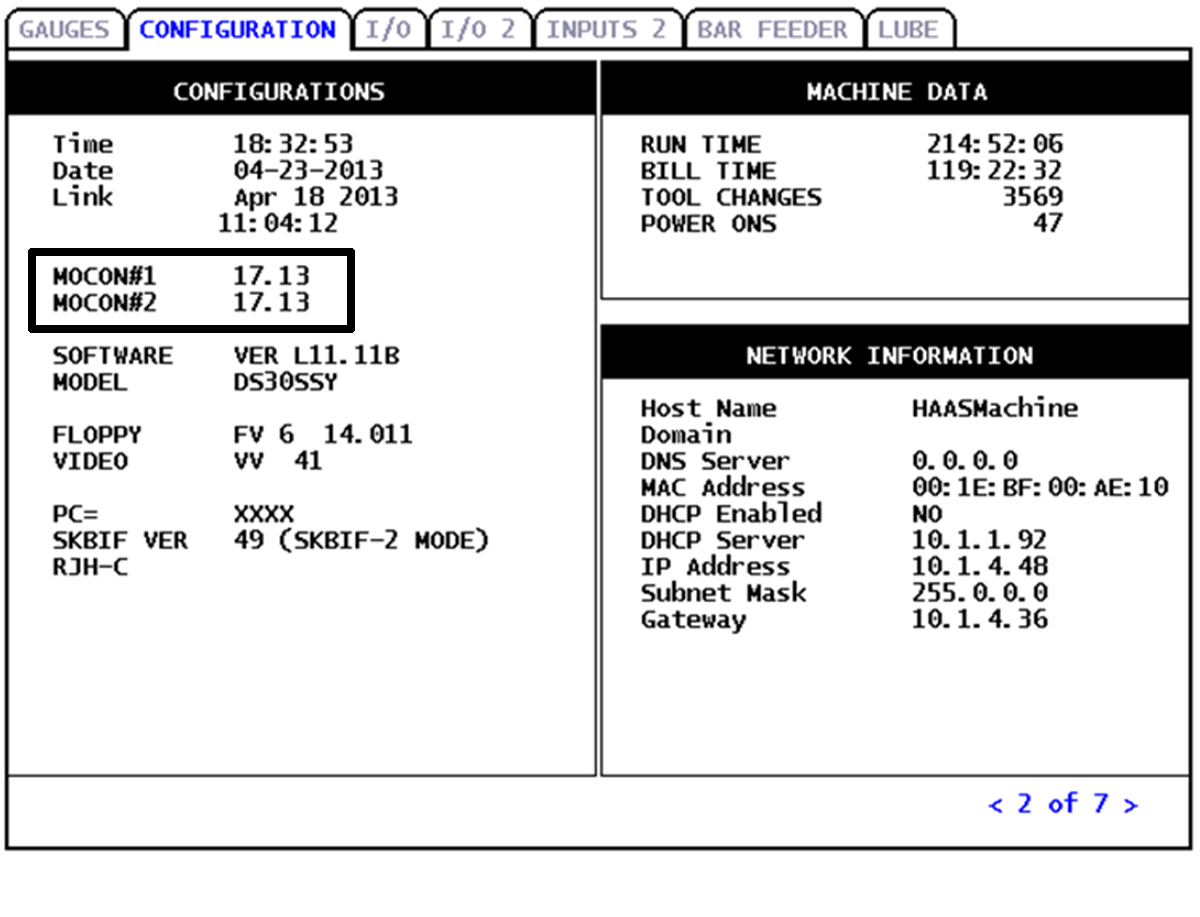
Task: Click the Gateway label
Action: (693, 620)
